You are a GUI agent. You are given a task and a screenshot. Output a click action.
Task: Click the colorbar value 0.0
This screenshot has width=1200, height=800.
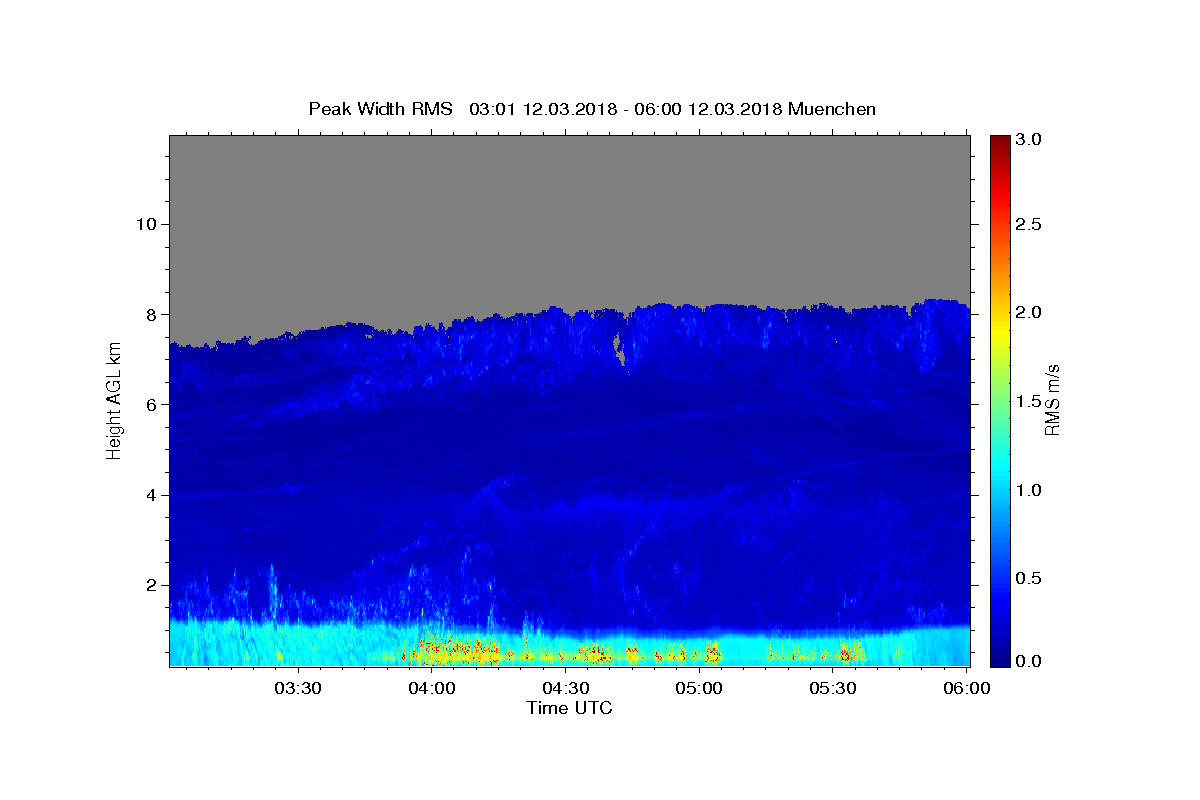(1029, 661)
